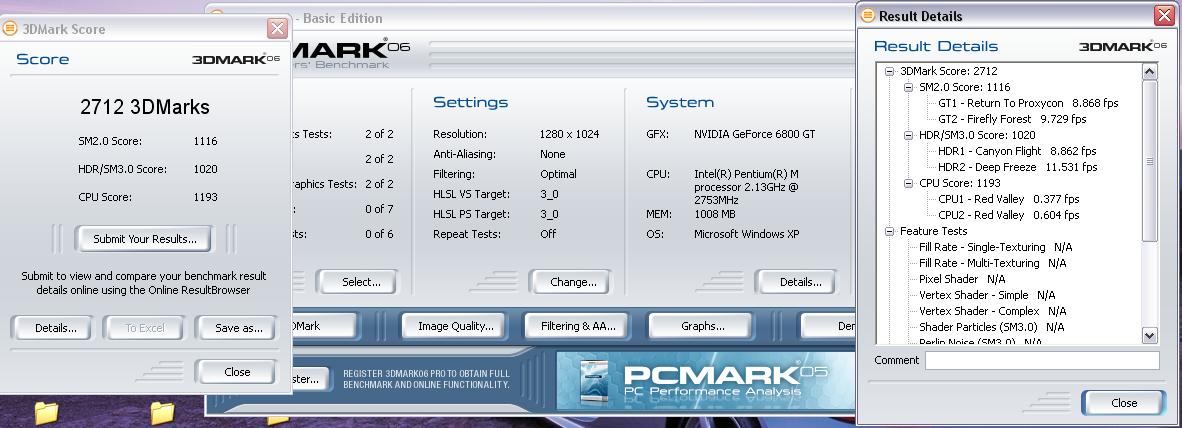Image resolution: width=1182 pixels, height=428 pixels.
Task: Click the Comment input field
Action: coord(1043,361)
